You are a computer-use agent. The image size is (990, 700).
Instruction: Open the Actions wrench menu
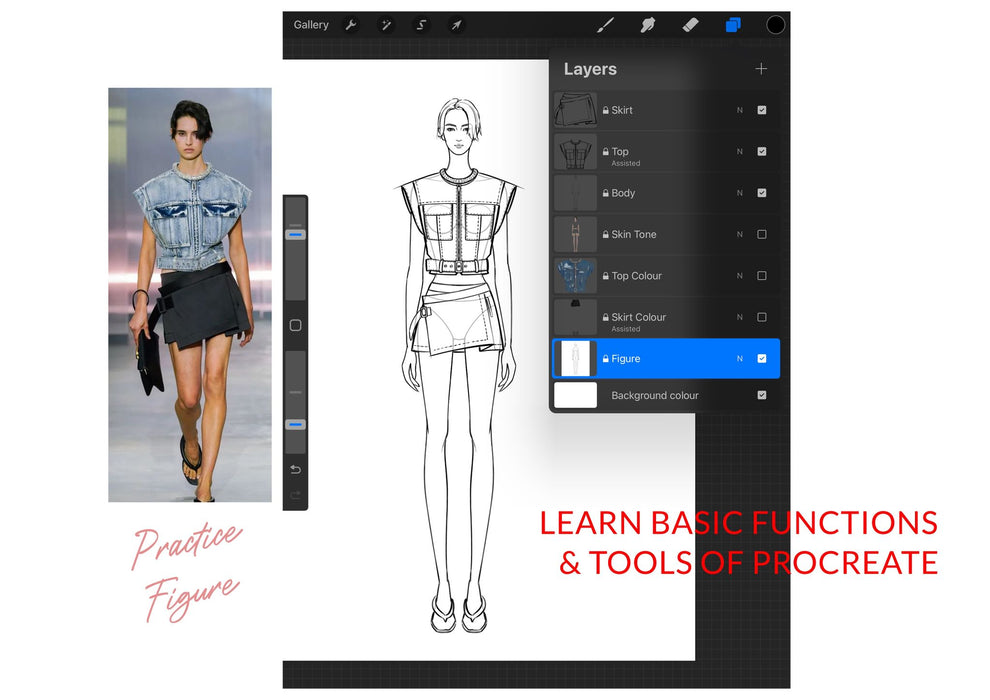pyautogui.click(x=351, y=25)
